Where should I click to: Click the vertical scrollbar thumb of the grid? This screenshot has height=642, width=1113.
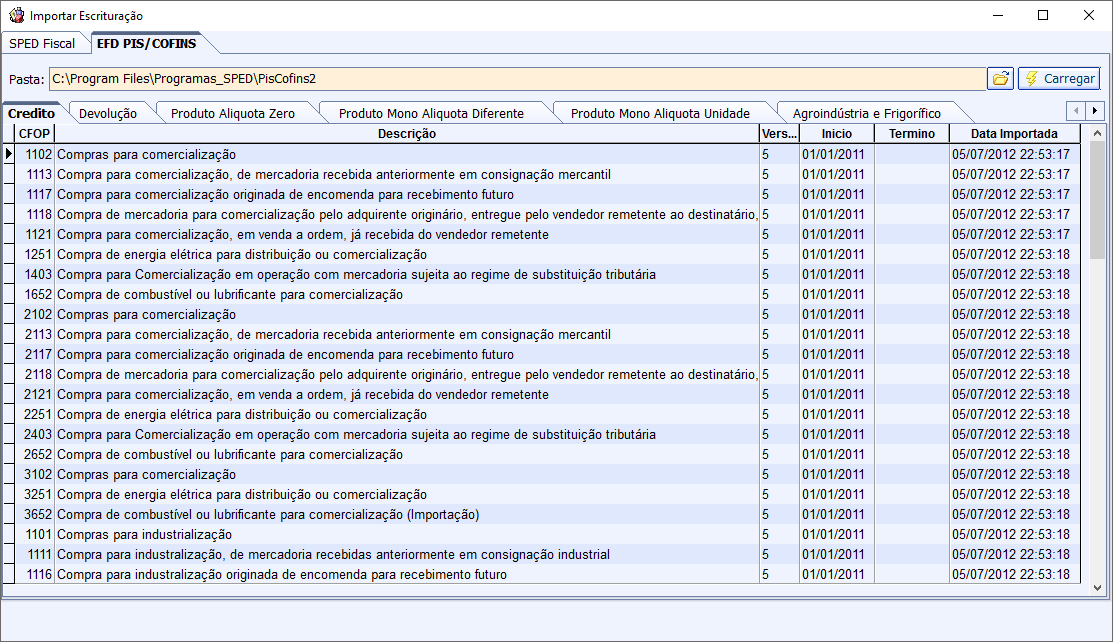click(x=1097, y=201)
